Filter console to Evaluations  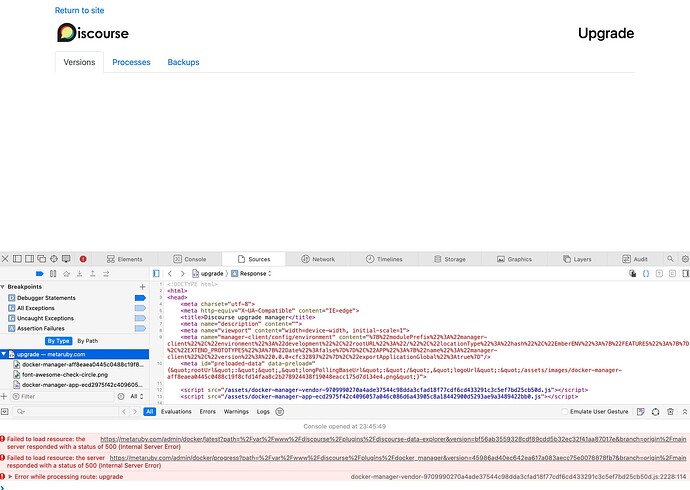coord(176,412)
